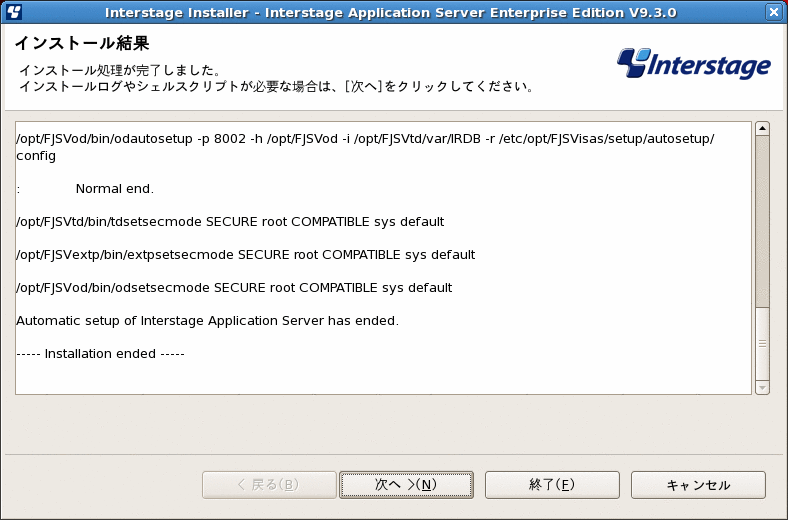788x520 pixels.
Task: Click the odautosetup -p 8002 command line
Action: pos(365,147)
